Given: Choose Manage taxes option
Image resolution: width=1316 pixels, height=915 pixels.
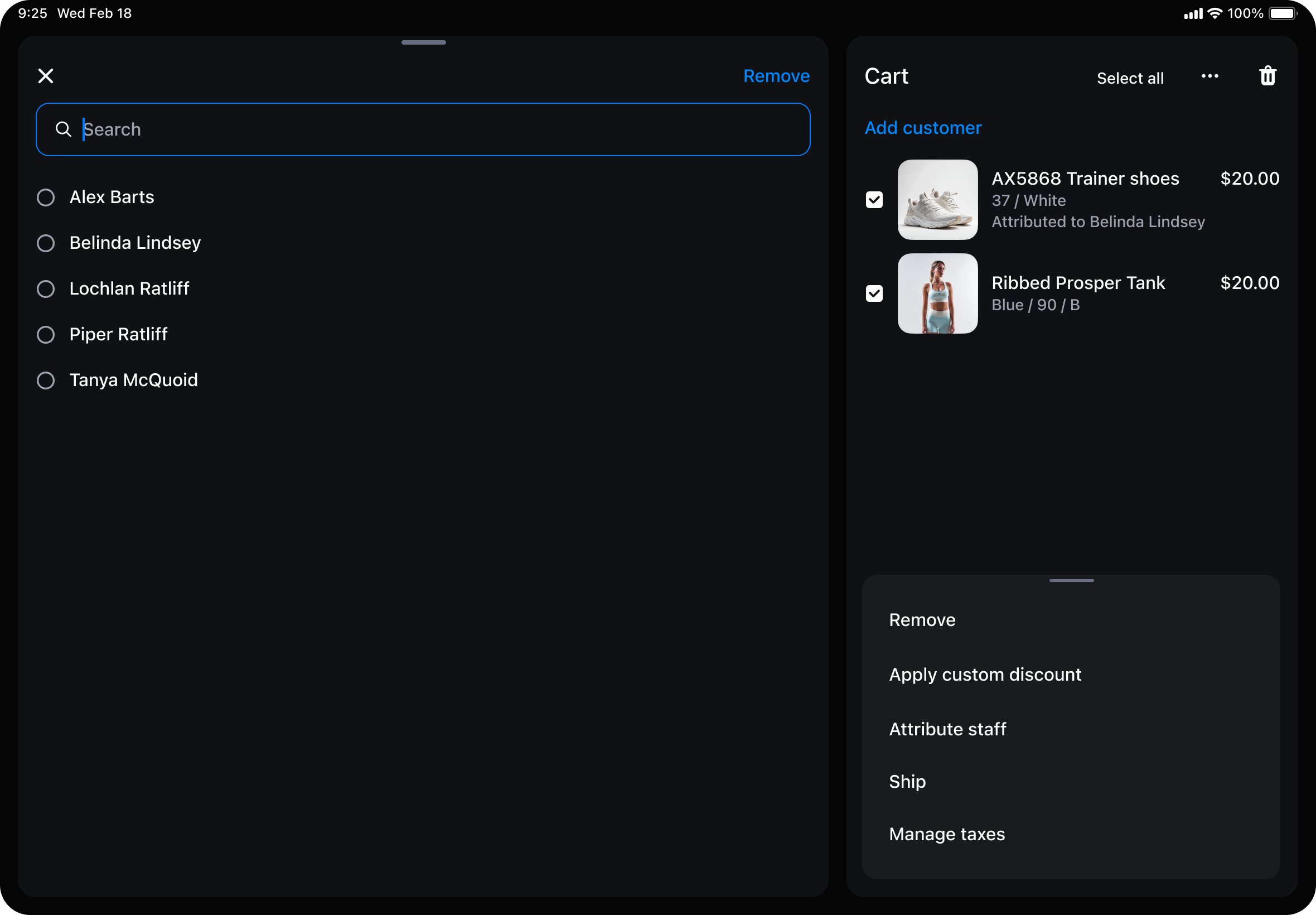Looking at the screenshot, I should pos(946,834).
